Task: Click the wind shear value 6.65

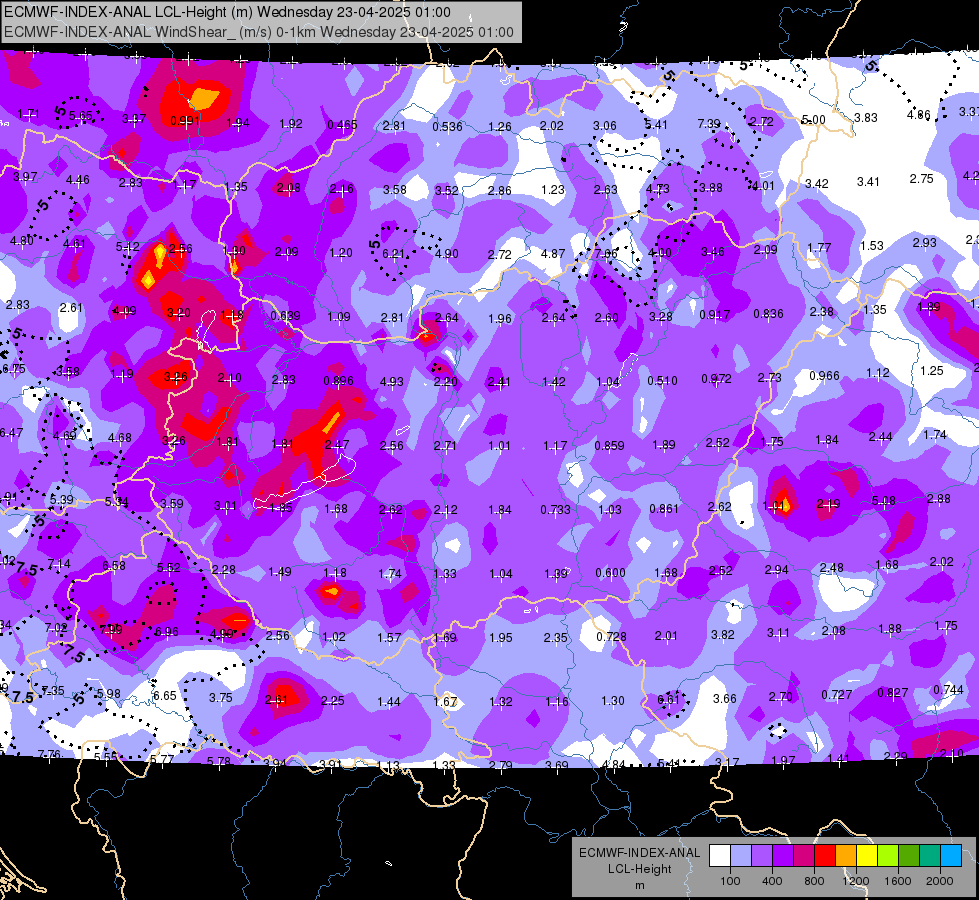Action: coord(165,696)
